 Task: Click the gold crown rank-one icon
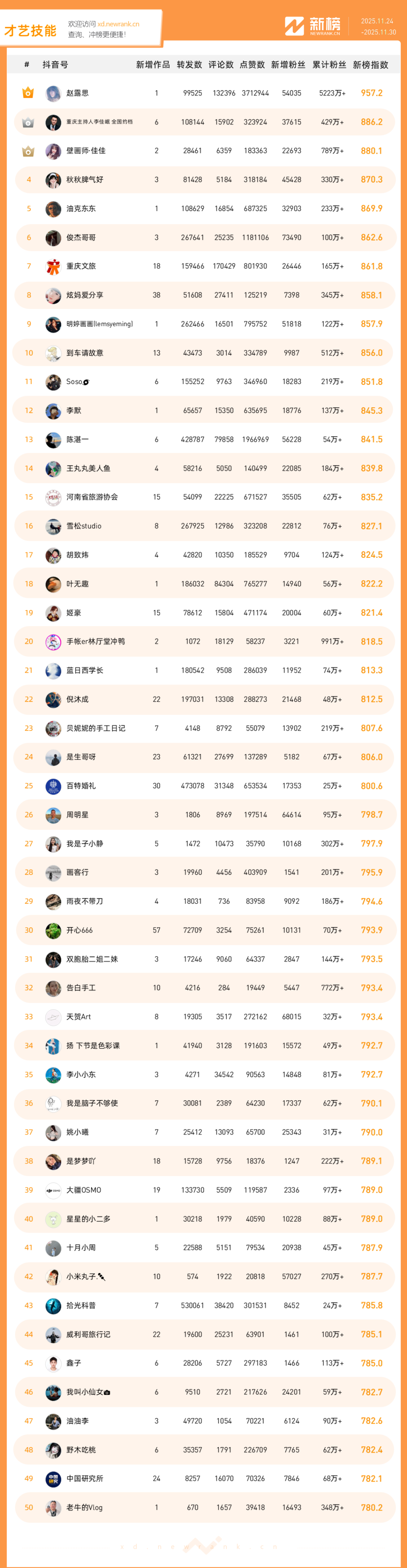(x=28, y=93)
